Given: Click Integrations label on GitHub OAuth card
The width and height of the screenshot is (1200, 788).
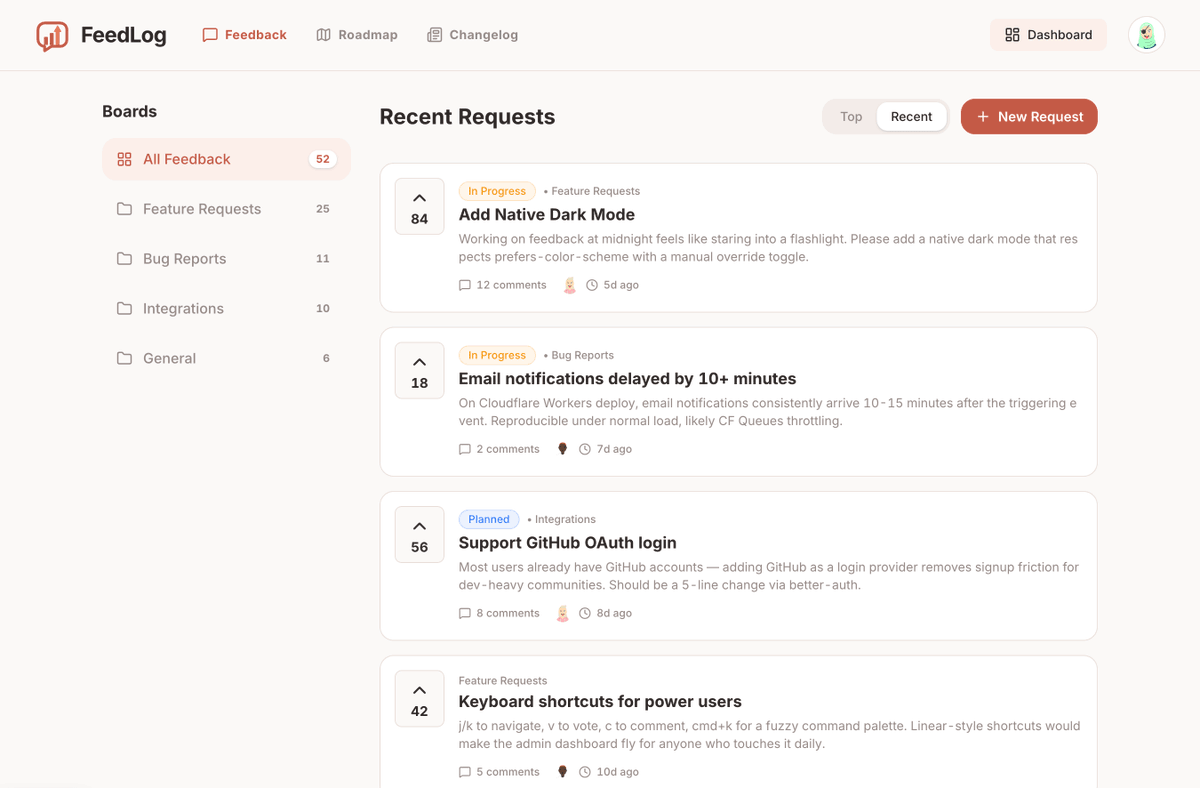Looking at the screenshot, I should (565, 519).
